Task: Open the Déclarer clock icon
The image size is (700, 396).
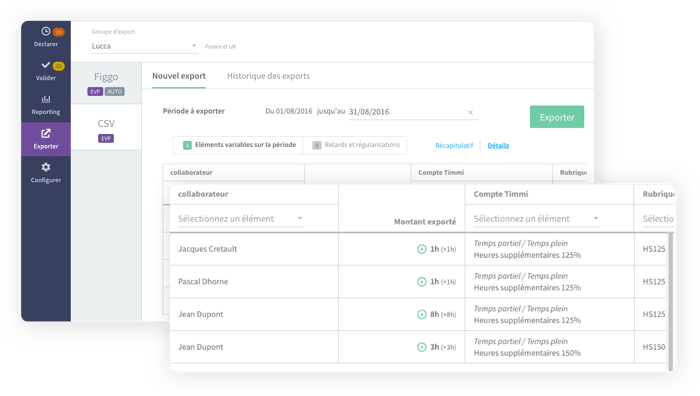Action: click(x=46, y=31)
